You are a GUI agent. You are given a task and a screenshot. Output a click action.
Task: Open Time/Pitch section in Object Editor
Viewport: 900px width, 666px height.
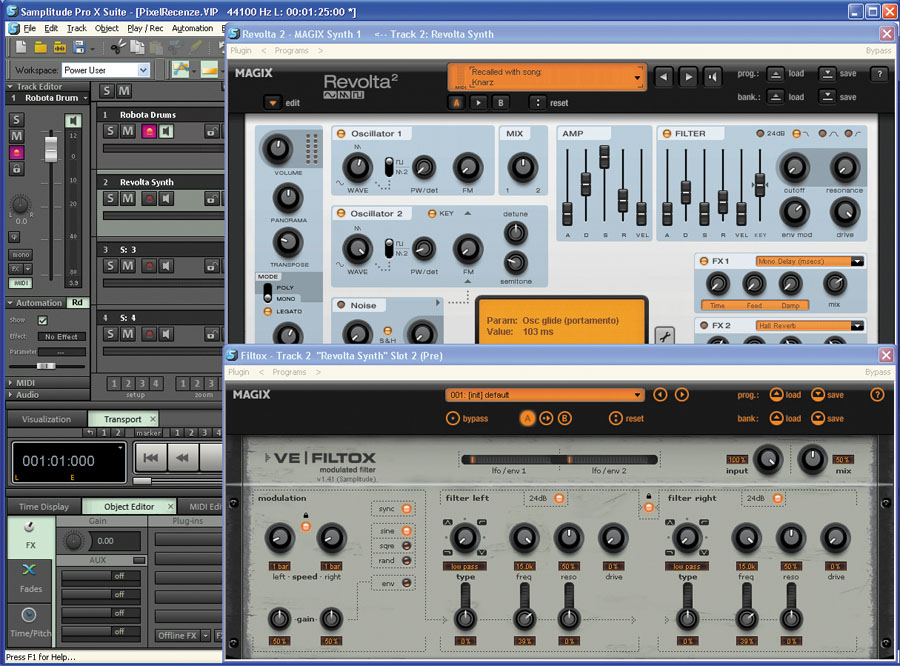29,623
